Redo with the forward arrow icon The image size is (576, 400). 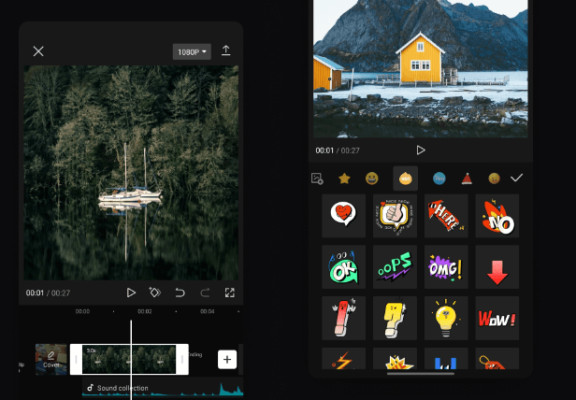pos(205,293)
